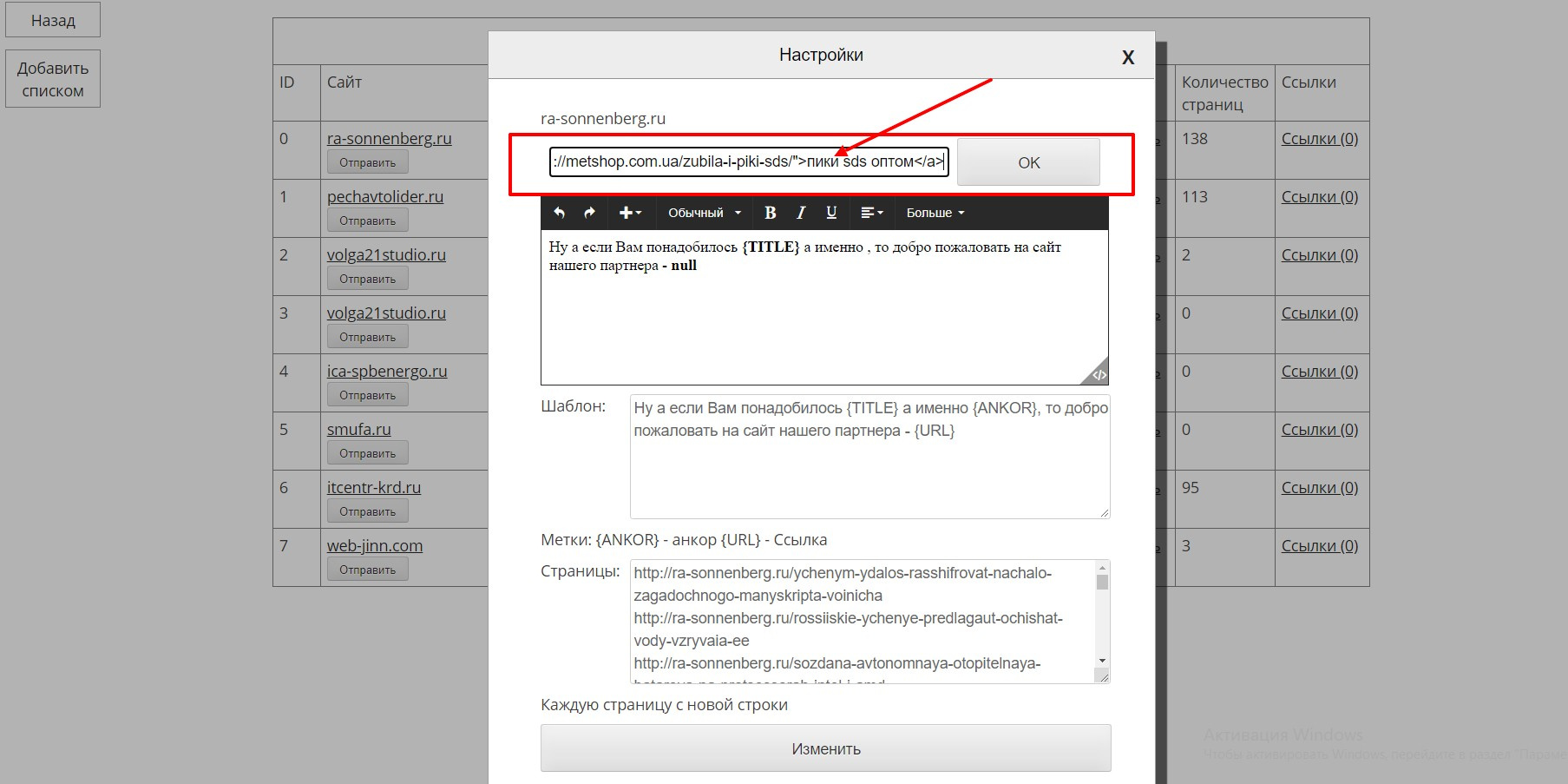
Task: Open the web-jinn.com site link
Action: [x=375, y=545]
